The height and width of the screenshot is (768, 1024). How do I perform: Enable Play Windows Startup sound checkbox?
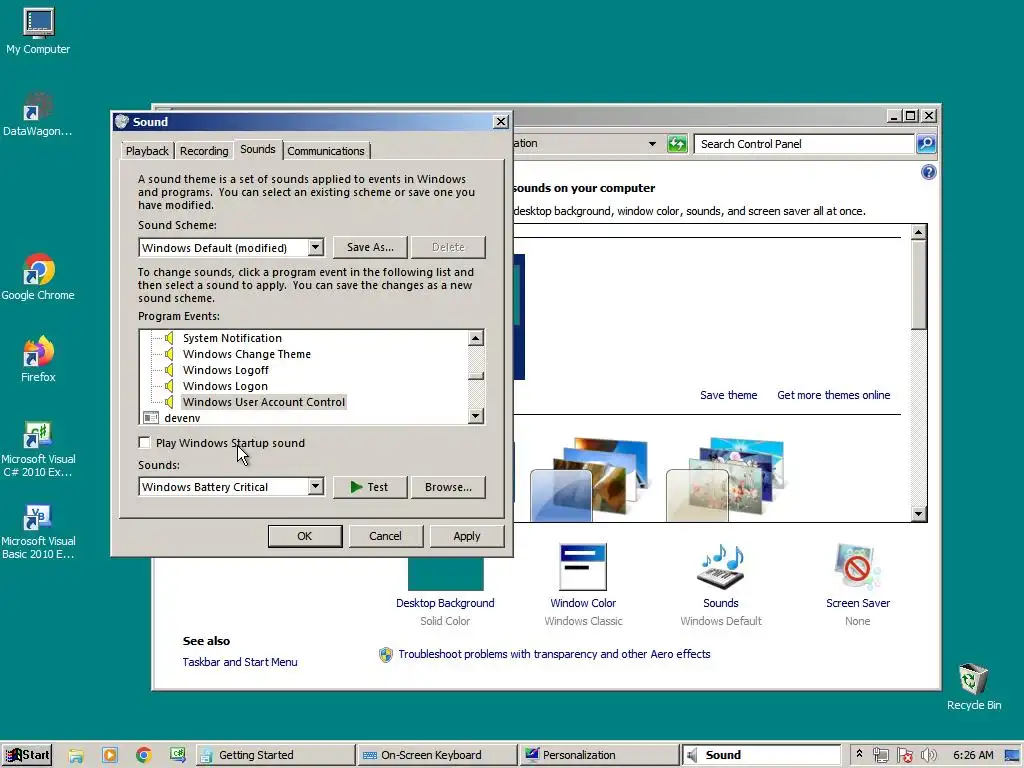[144, 442]
